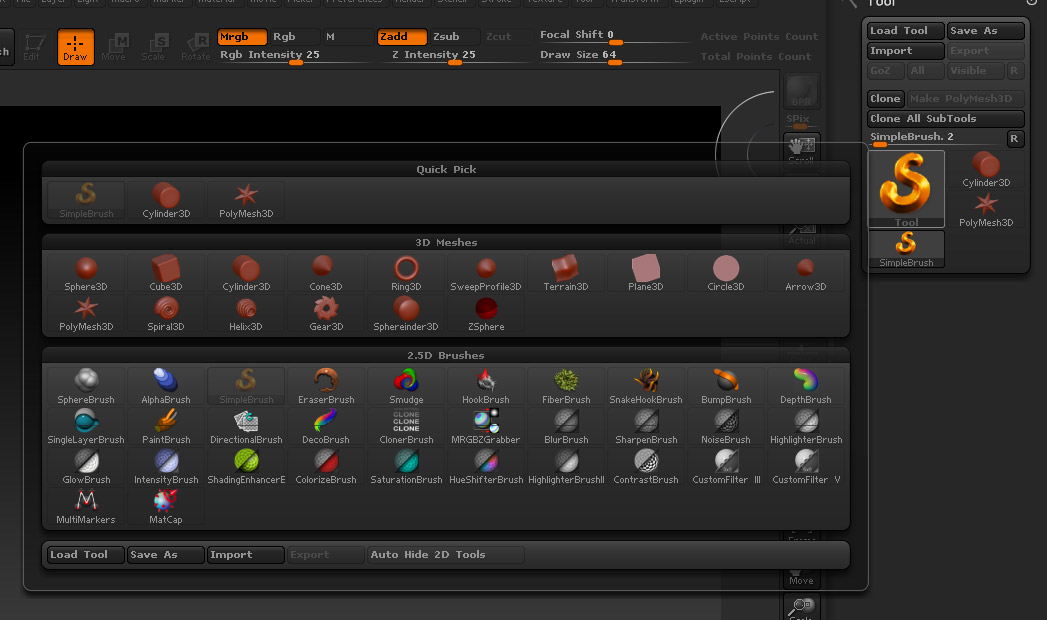The image size is (1047, 620).
Task: Select the Gear3D primitive
Action: [326, 314]
